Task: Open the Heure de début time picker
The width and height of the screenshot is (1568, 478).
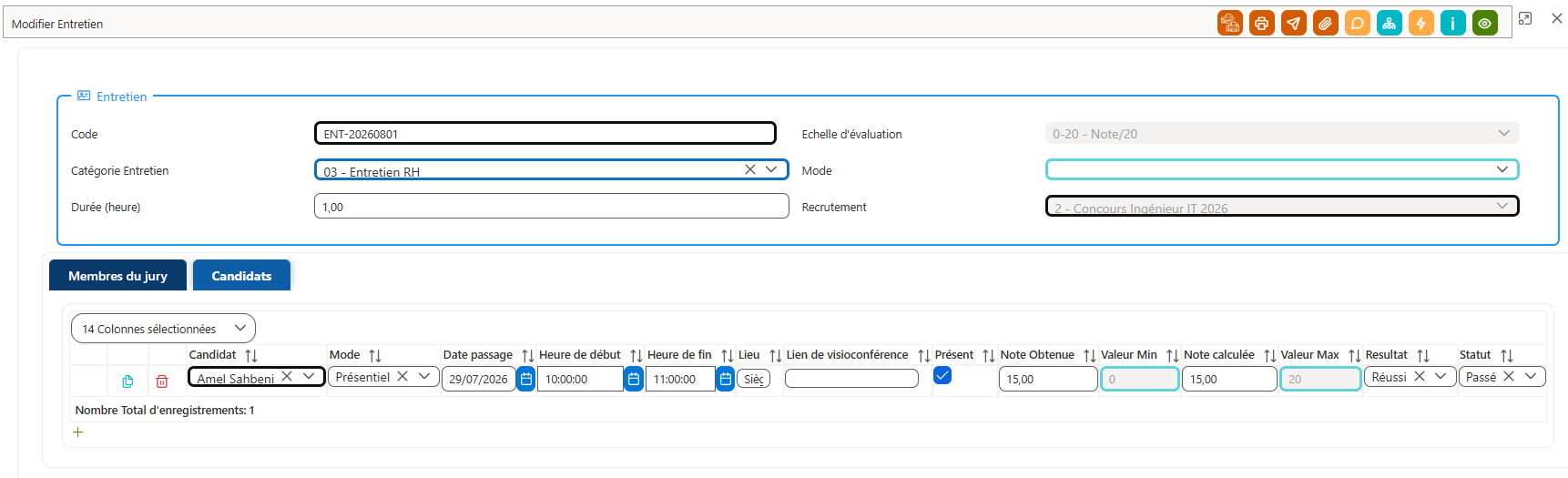Action: pos(635,379)
